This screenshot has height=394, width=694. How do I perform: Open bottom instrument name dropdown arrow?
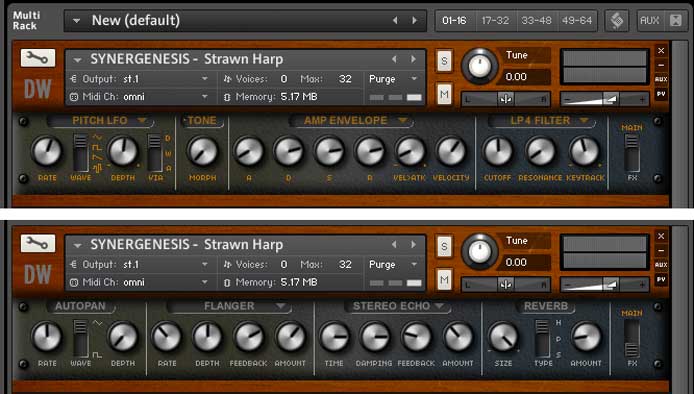(x=77, y=245)
